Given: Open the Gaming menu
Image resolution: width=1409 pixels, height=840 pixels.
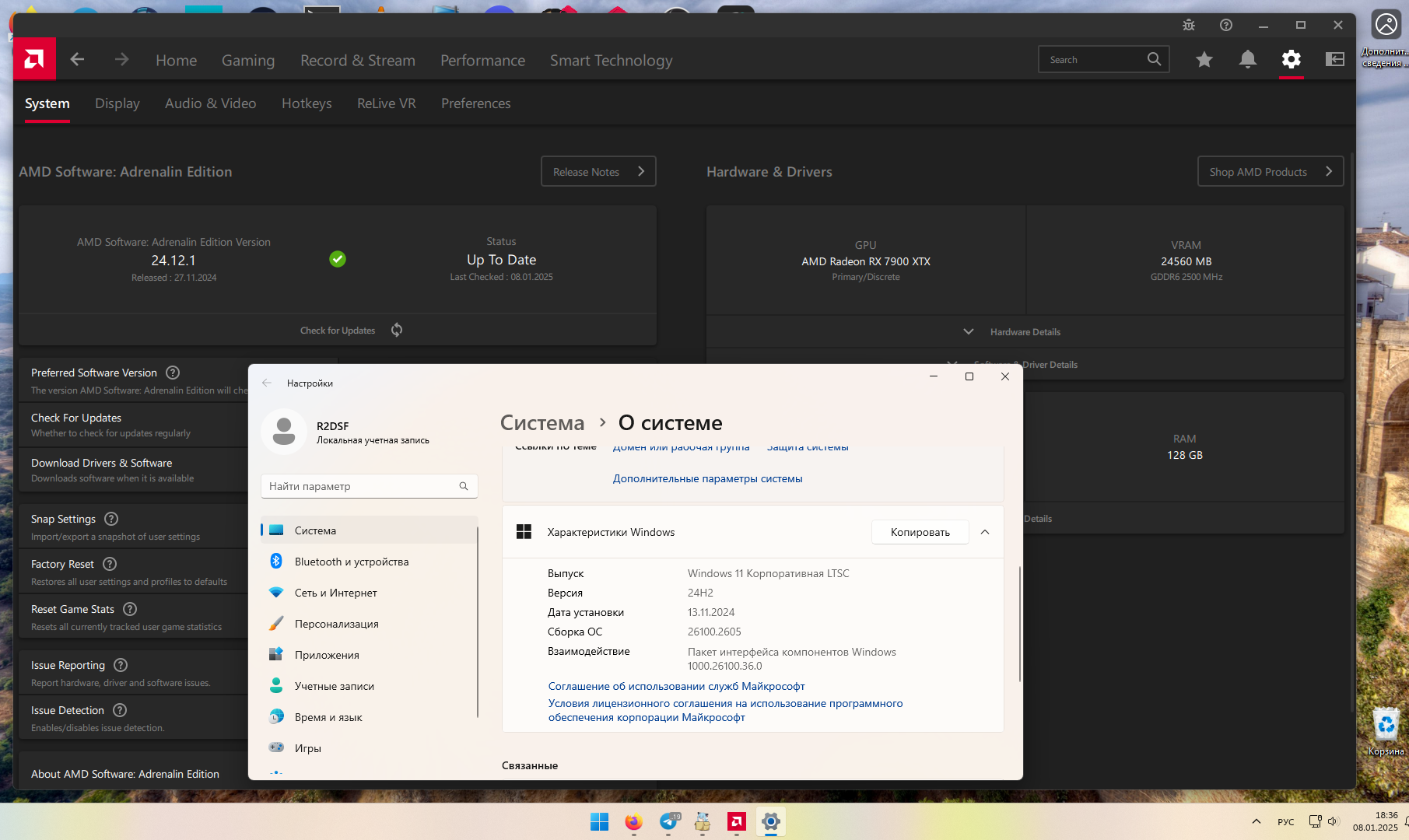Looking at the screenshot, I should [x=248, y=60].
